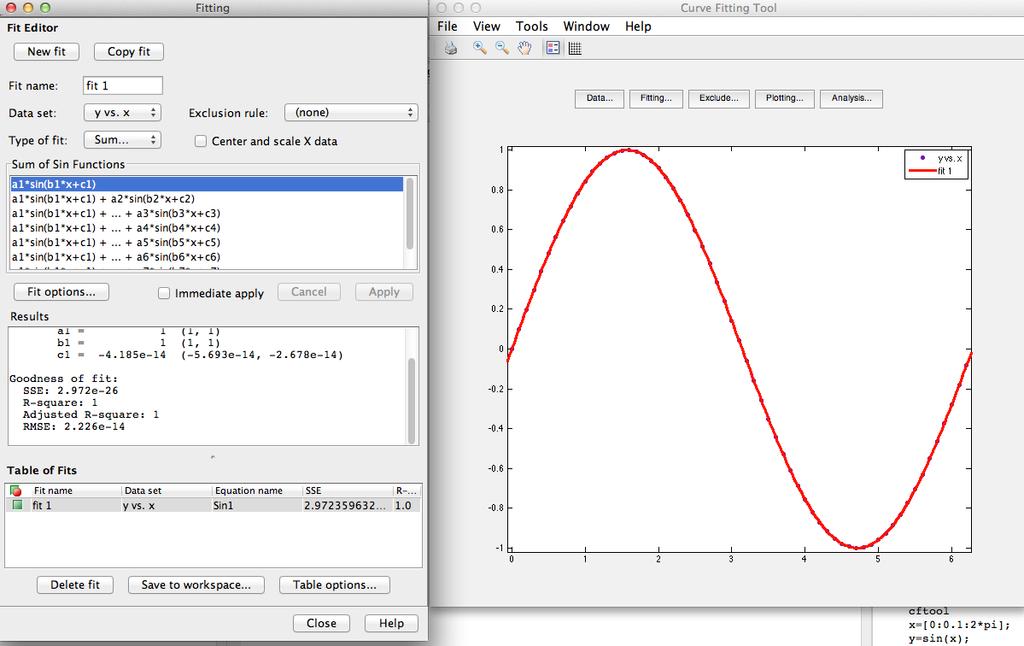Select equation a1*sin(b1*x+c1)
1024x646 pixels.
coord(207,184)
